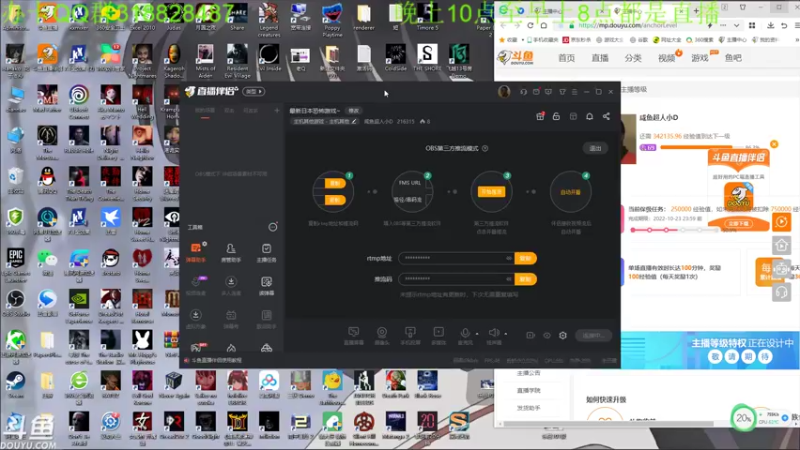The width and height of the screenshot is (800, 450).
Task: Open the headset support icon in companion title bar
Action: coord(523,92)
